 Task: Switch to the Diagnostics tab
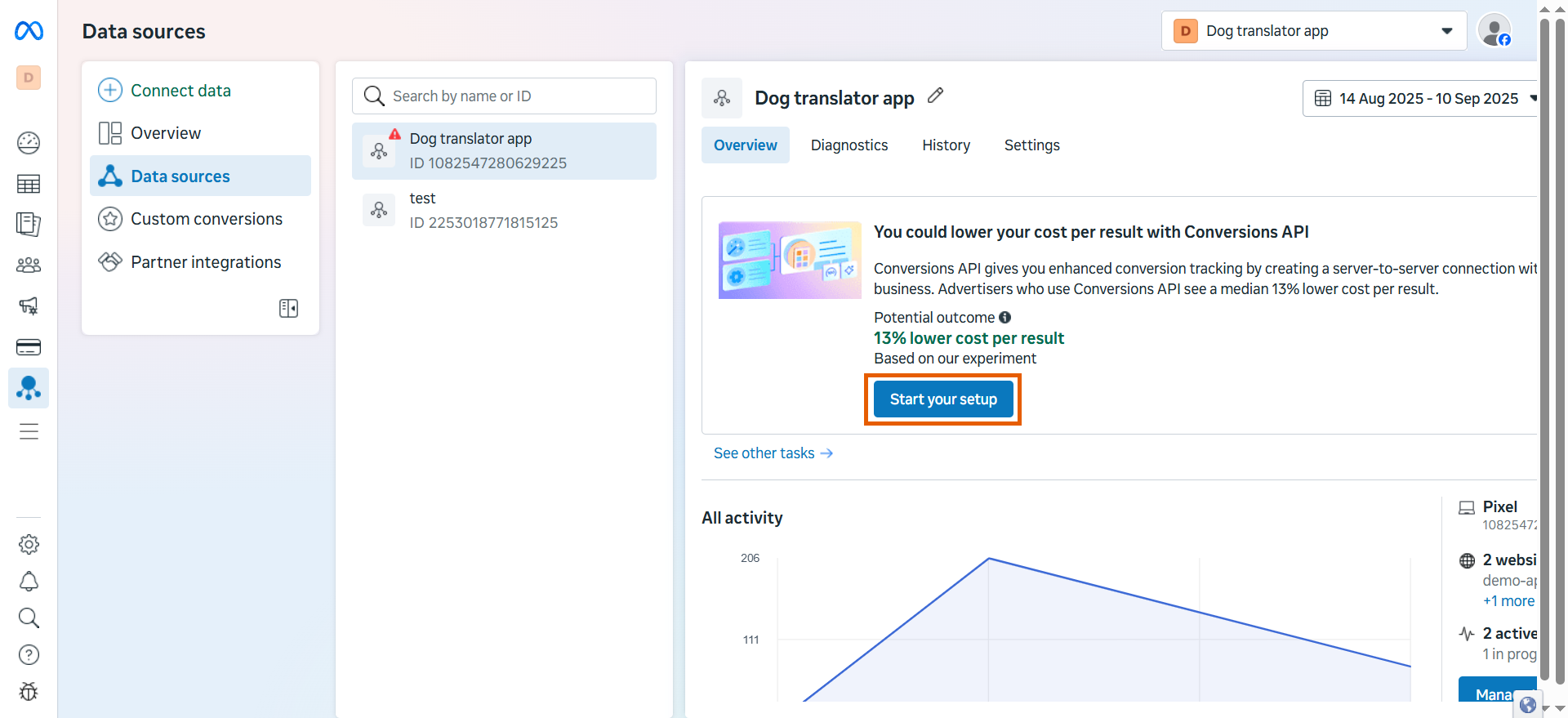click(849, 145)
